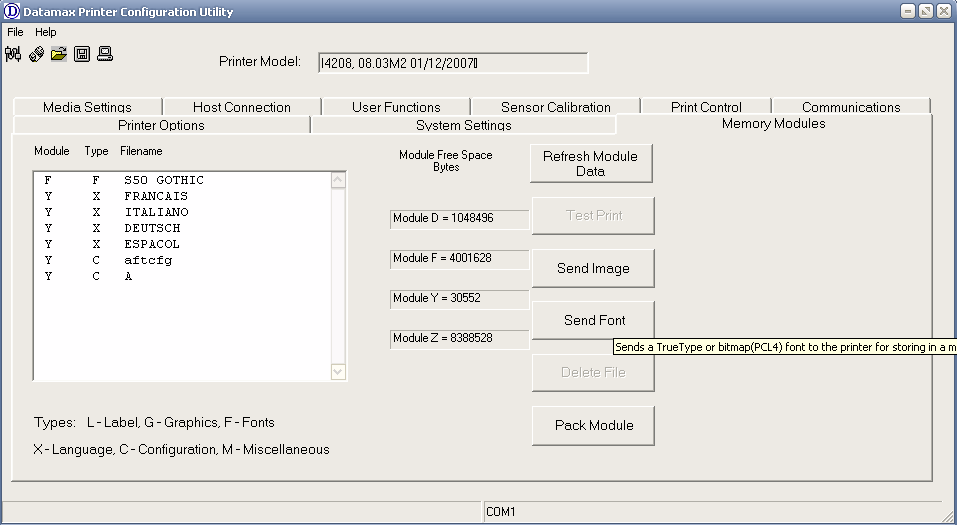957x525 pixels.
Task: Click the printer toolbar icon
Action: click(x=36, y=54)
